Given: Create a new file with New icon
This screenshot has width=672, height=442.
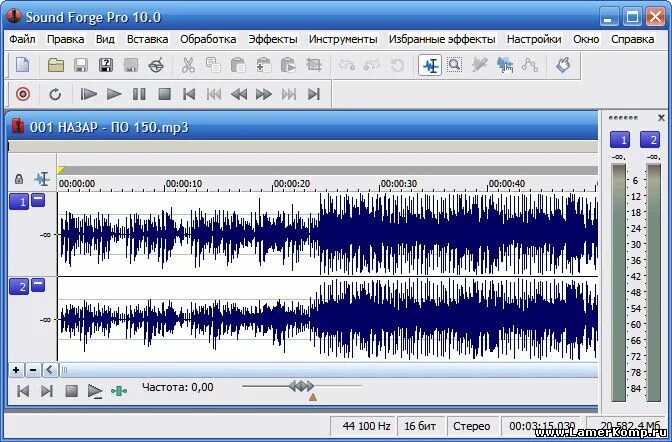Looking at the screenshot, I should pyautogui.click(x=23, y=65).
